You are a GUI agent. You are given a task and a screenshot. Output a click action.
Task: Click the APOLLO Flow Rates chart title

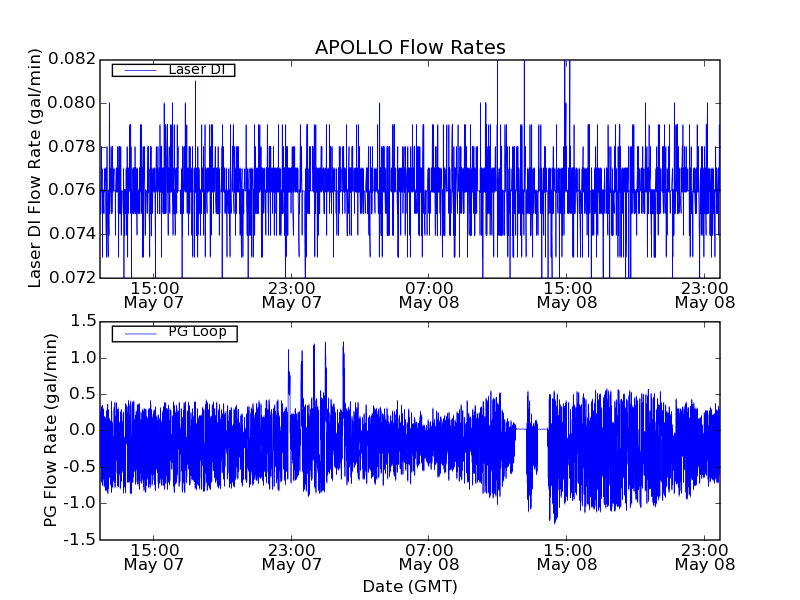pyautogui.click(x=410, y=48)
